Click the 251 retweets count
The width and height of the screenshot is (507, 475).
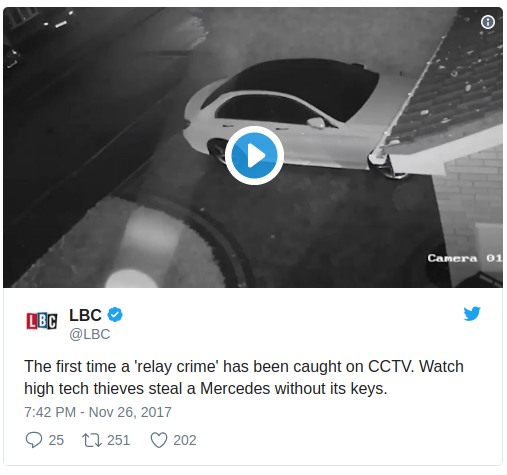click(x=118, y=440)
